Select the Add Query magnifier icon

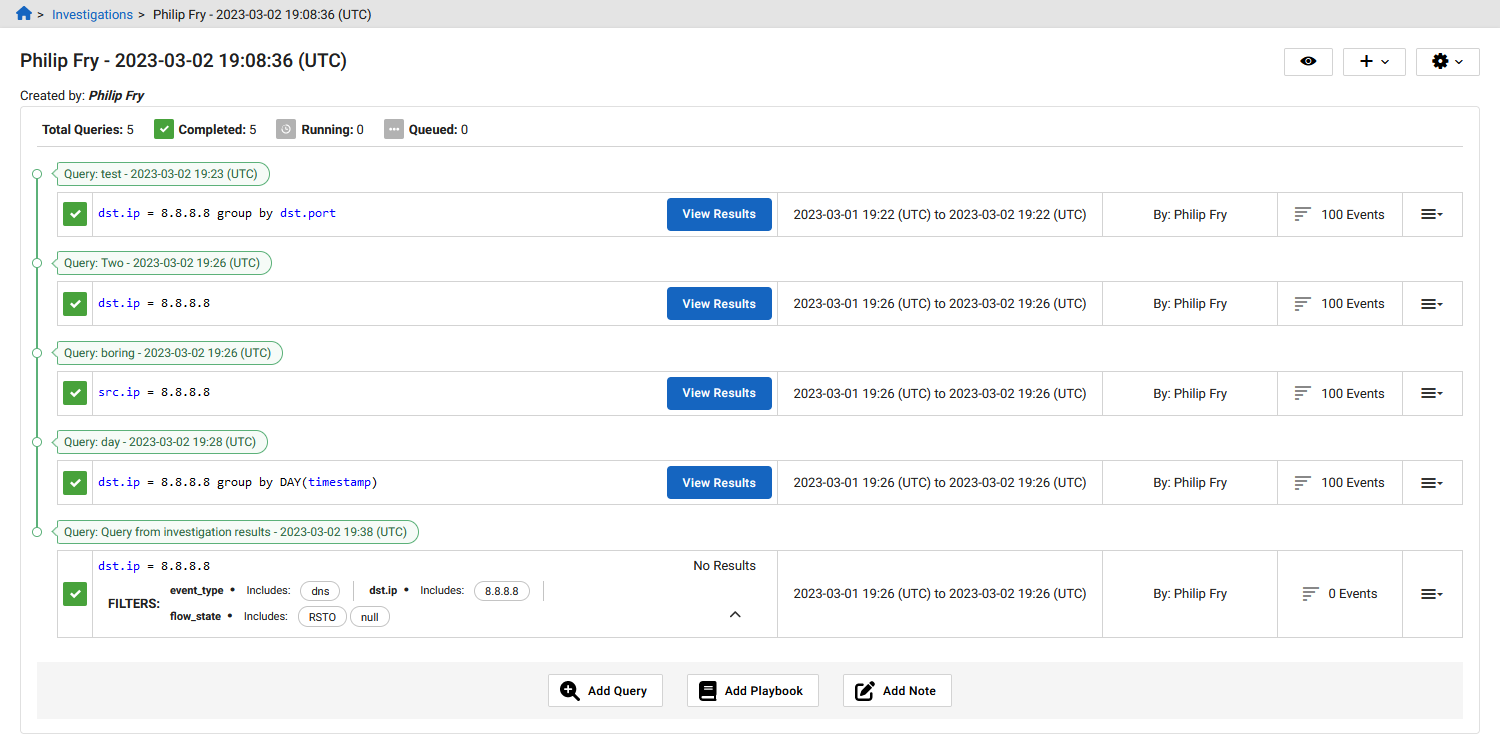pyautogui.click(x=570, y=690)
